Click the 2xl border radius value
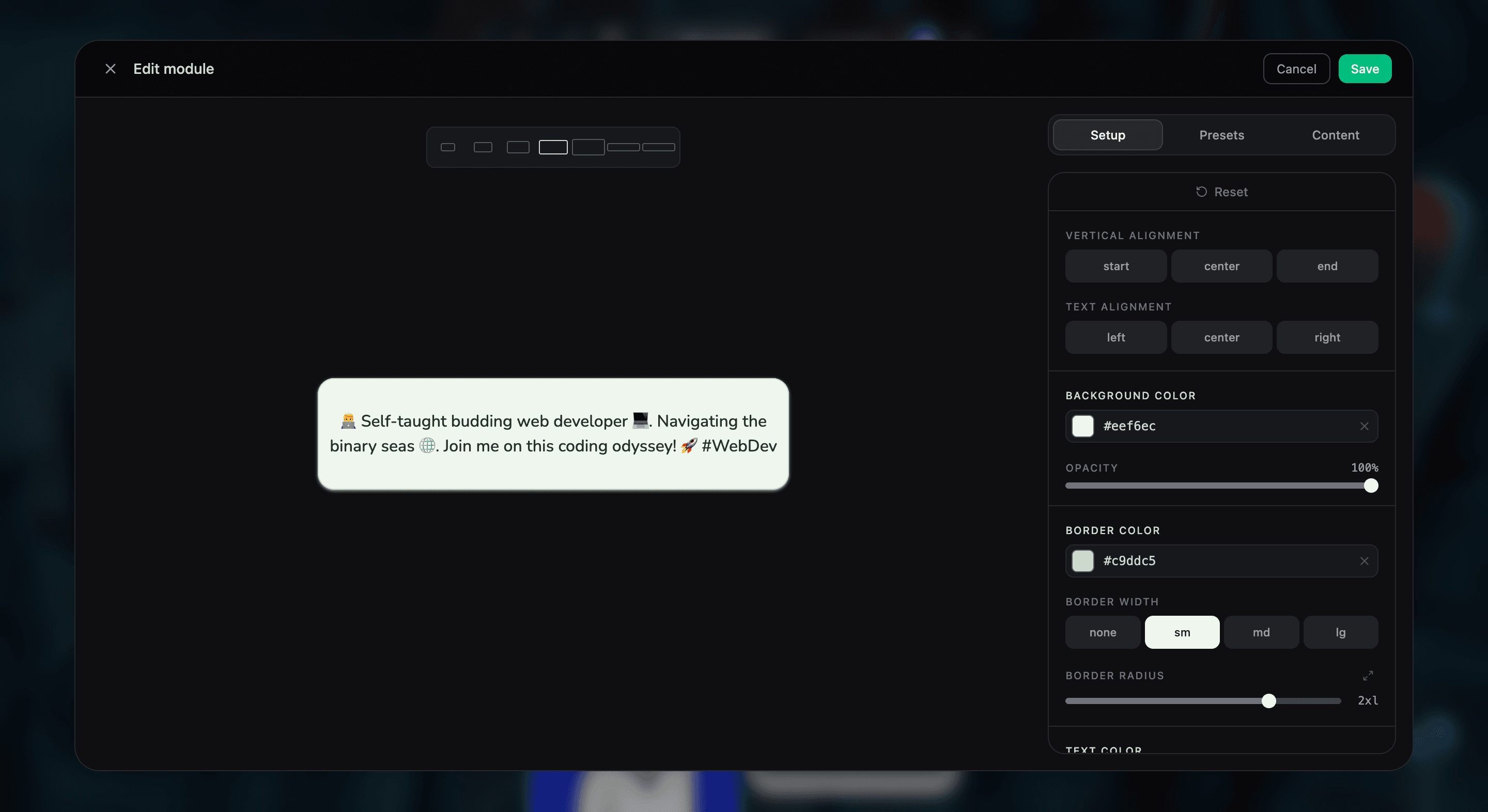The image size is (1488, 812). (x=1367, y=700)
